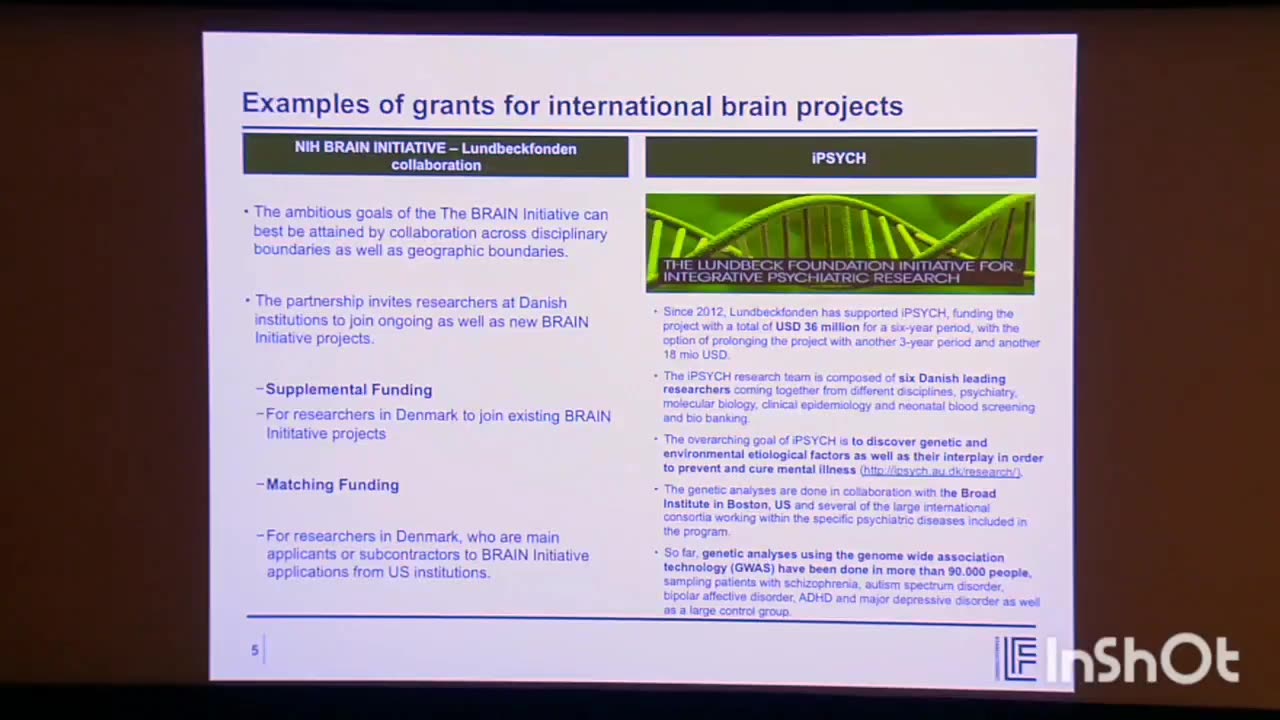Click the line 'boundaries as well as geographic boundaries.'

(x=410, y=251)
